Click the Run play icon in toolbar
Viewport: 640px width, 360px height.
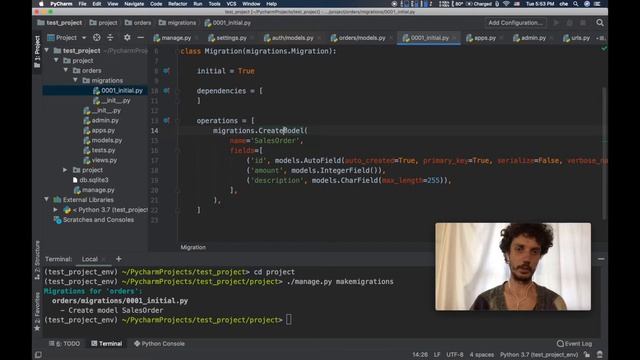[x=556, y=23]
